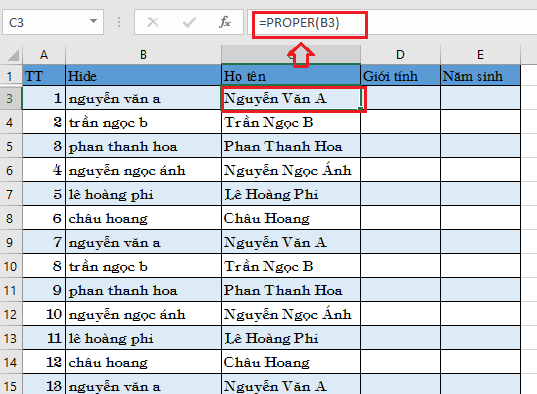The image size is (537, 394).
Task: Select cell B11 'phan thanh hoa'
Action: point(143,291)
